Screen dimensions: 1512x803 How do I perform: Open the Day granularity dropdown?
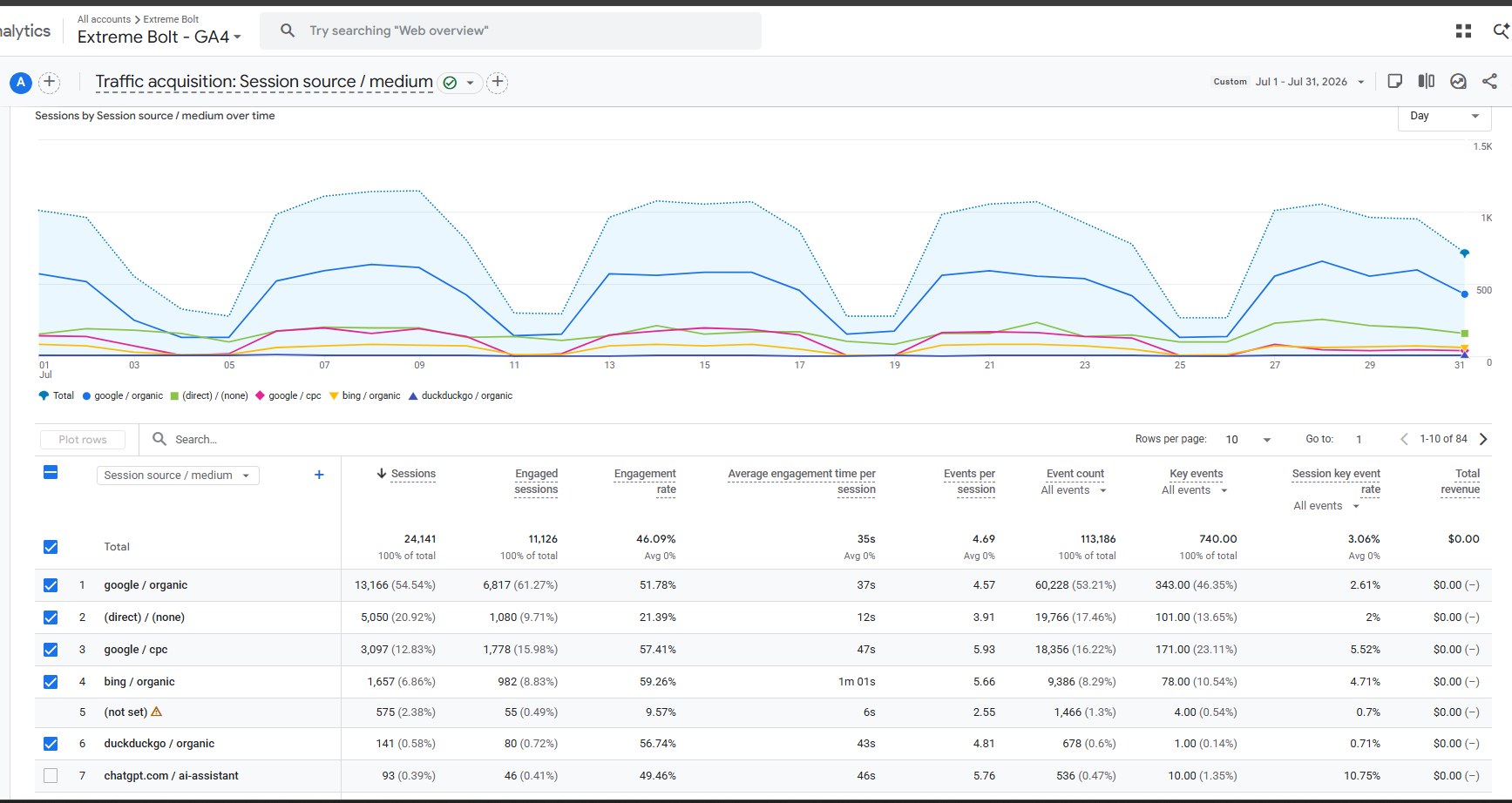(1444, 116)
